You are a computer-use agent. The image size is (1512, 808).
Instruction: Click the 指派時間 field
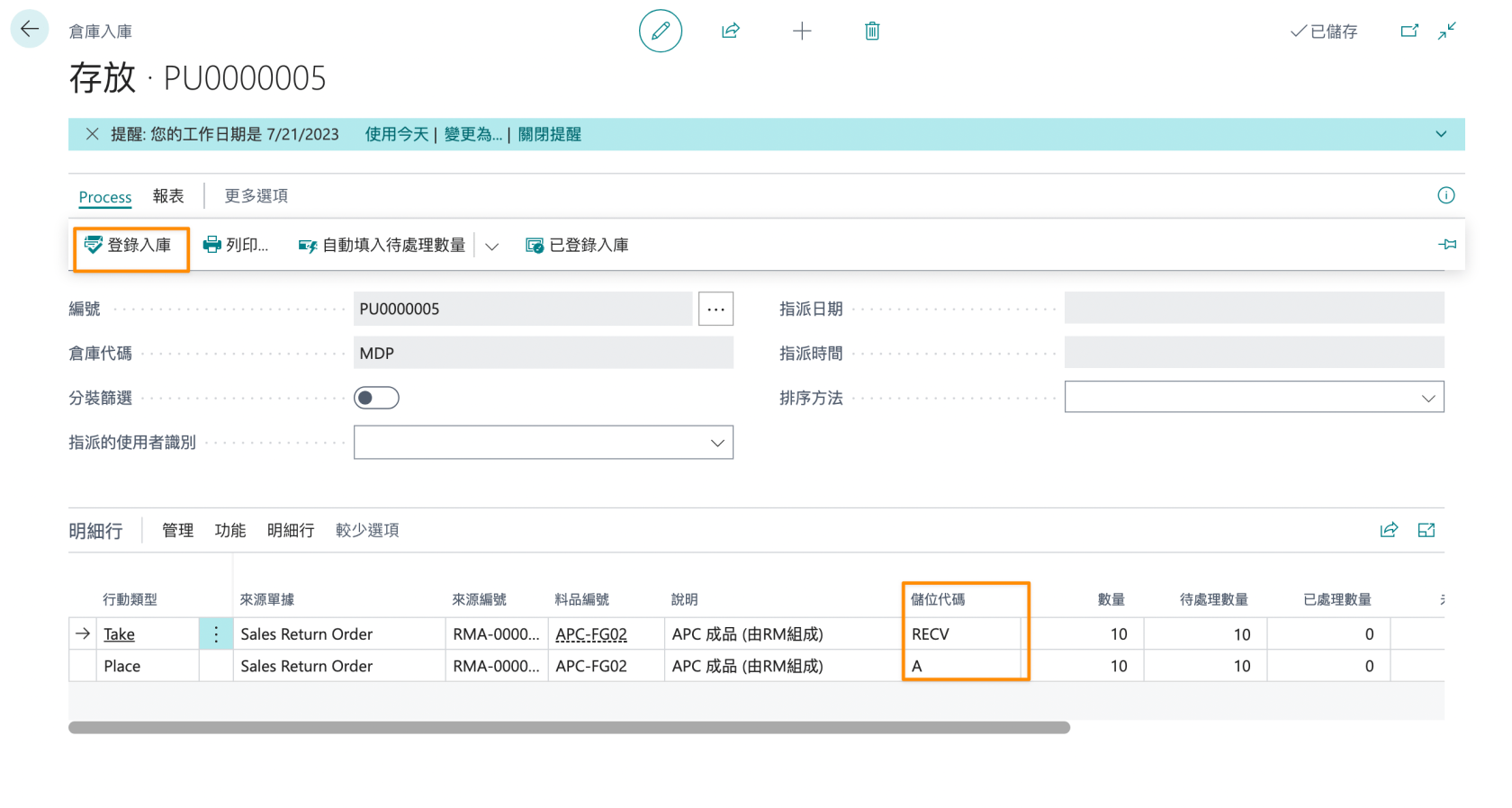(x=1255, y=352)
